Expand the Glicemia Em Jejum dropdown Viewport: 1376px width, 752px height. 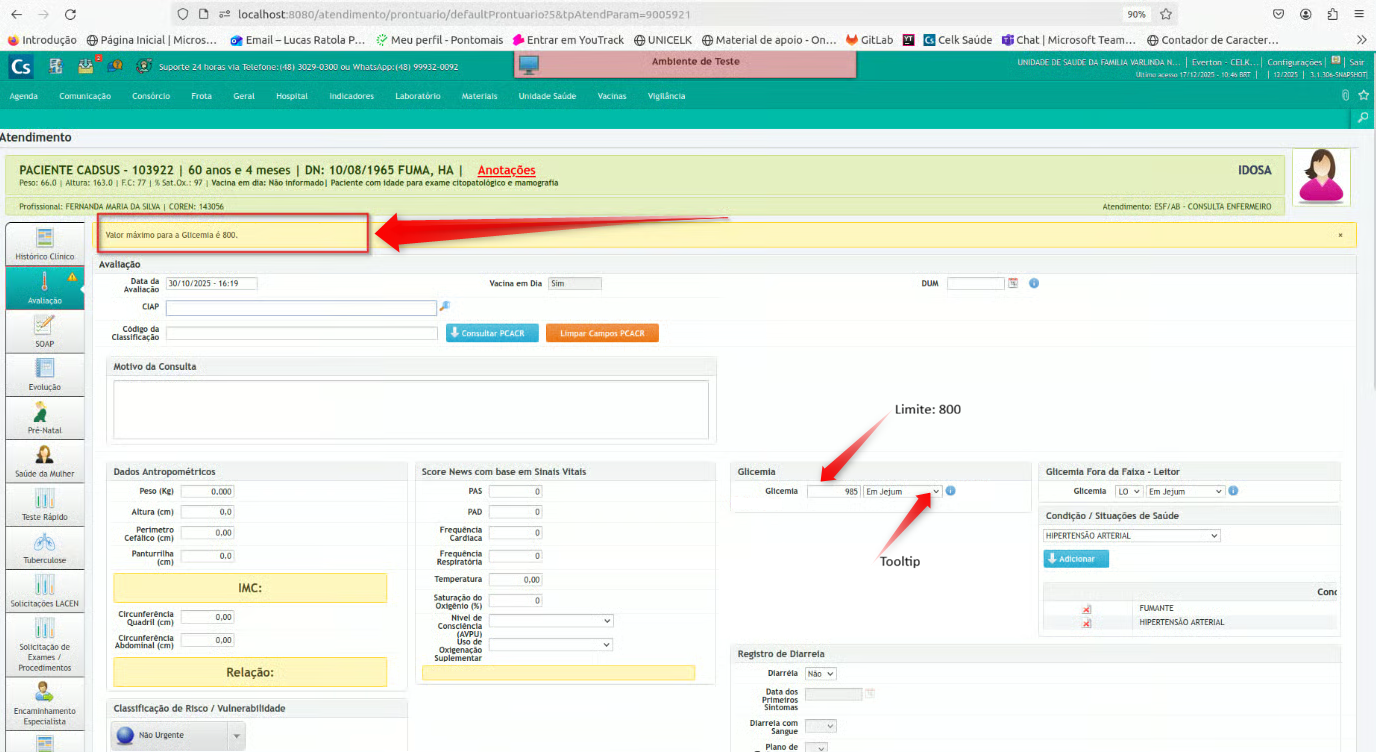coord(902,491)
